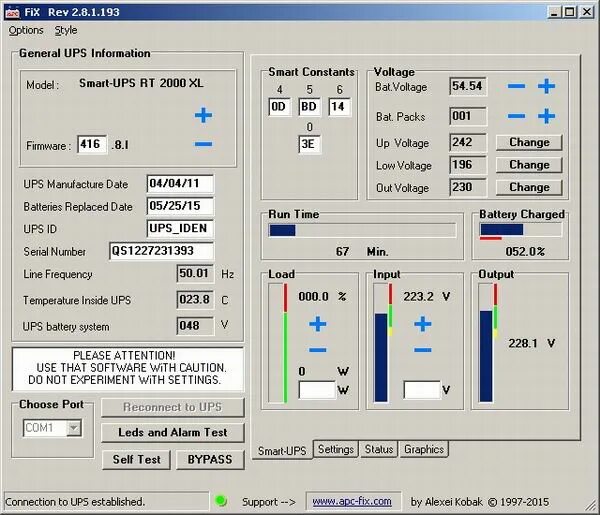Click the Output reading 228.1 V
The width and height of the screenshot is (600, 515).
click(x=532, y=343)
